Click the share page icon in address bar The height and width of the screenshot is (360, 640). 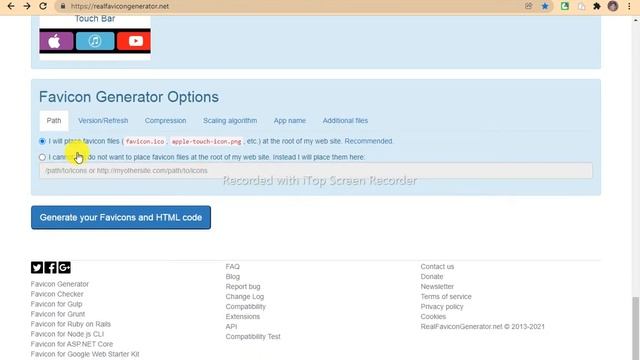click(x=529, y=6)
